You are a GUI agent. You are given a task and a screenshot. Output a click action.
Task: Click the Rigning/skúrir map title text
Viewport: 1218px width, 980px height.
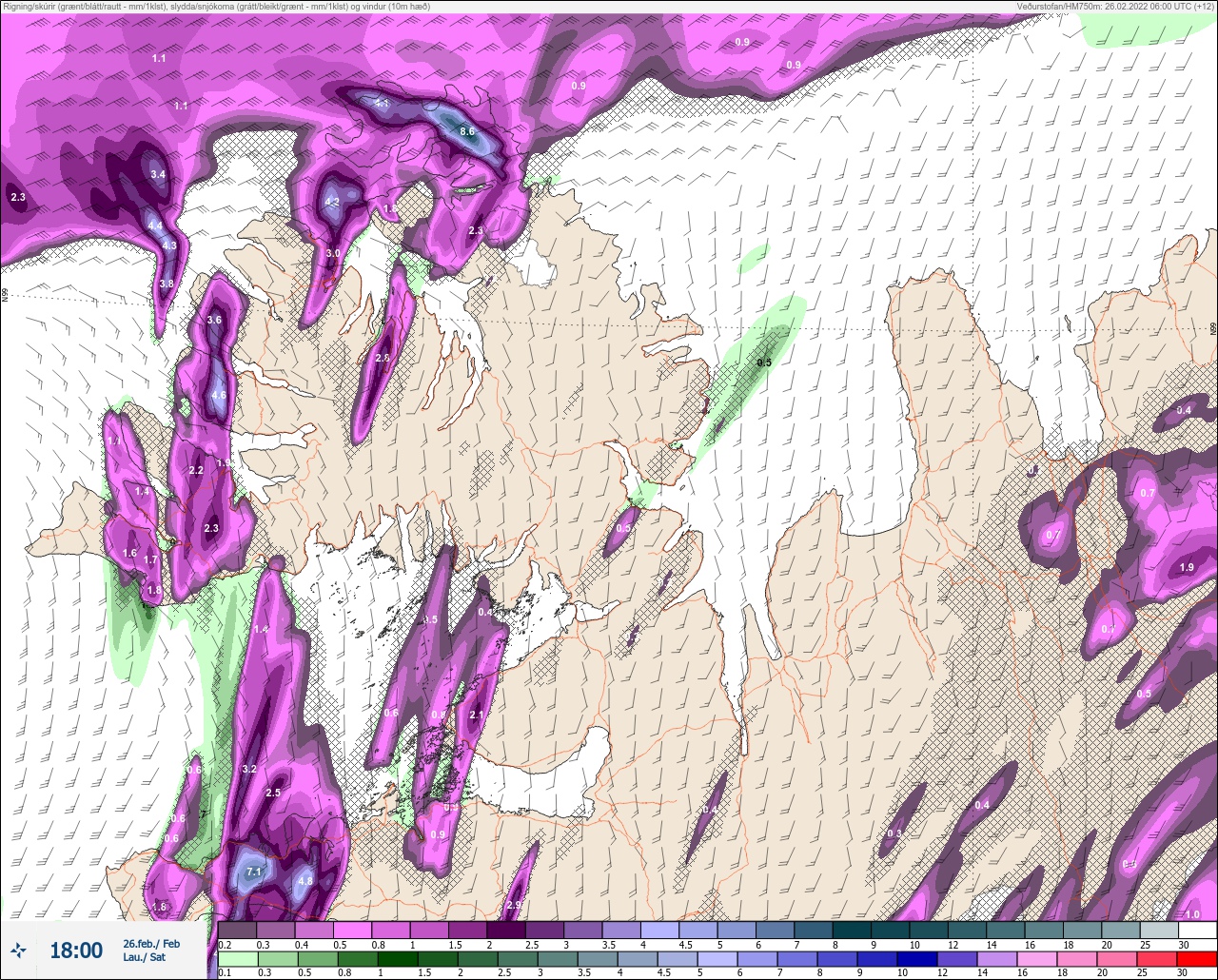click(216, 6)
